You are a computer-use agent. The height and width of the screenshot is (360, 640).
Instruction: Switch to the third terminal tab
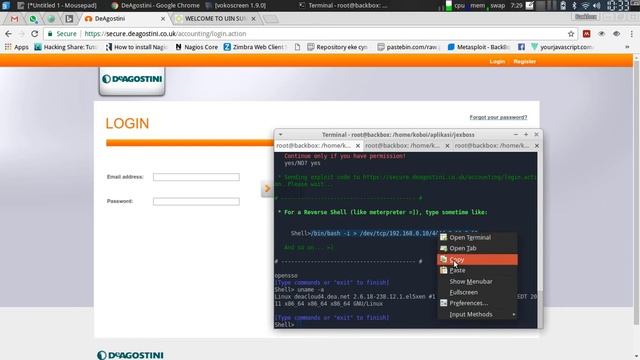tap(492, 146)
